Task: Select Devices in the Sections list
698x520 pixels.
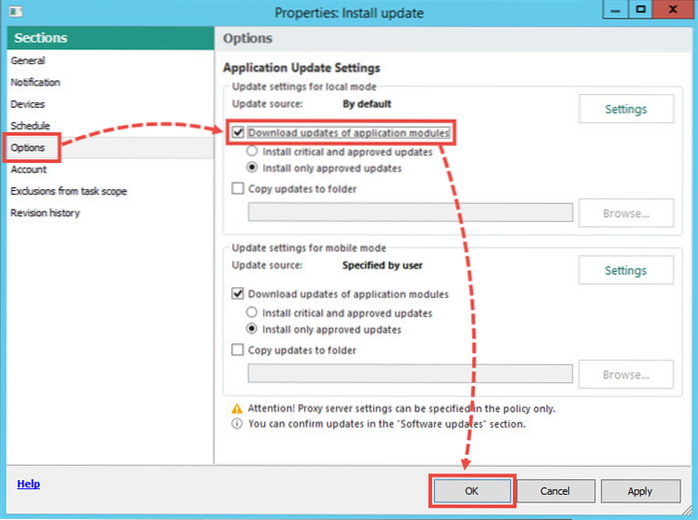Action: click(28, 104)
